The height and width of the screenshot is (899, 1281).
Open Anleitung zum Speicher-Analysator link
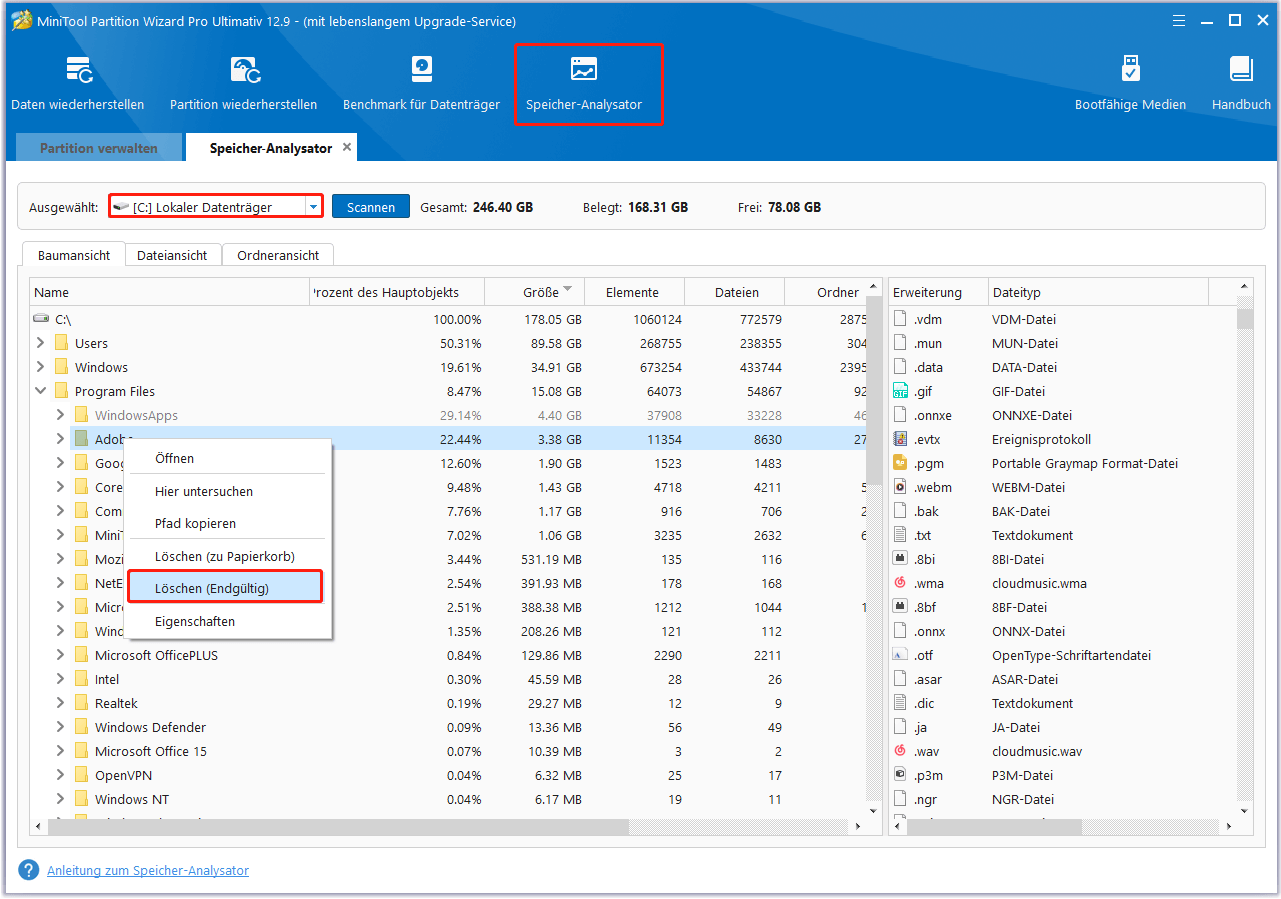click(x=148, y=870)
